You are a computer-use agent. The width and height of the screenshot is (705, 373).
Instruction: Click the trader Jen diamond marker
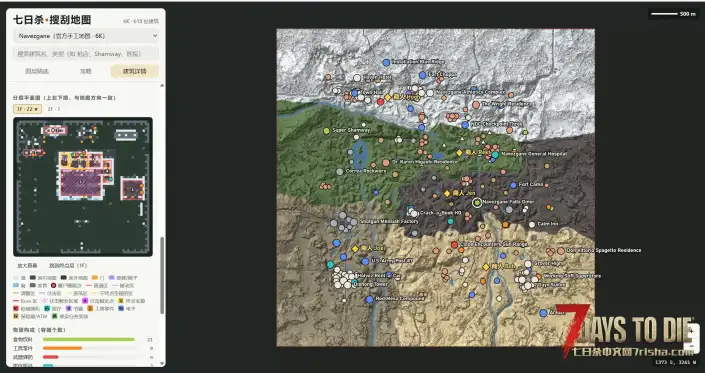click(447, 194)
